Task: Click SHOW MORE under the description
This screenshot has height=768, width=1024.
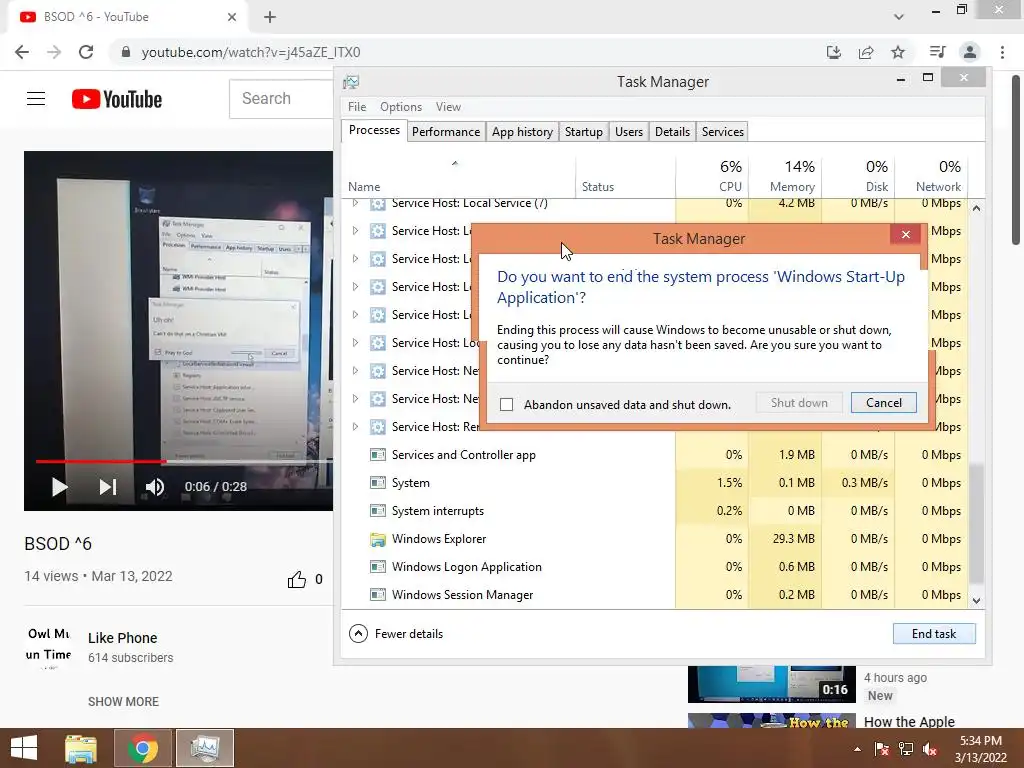Action: [x=123, y=702]
